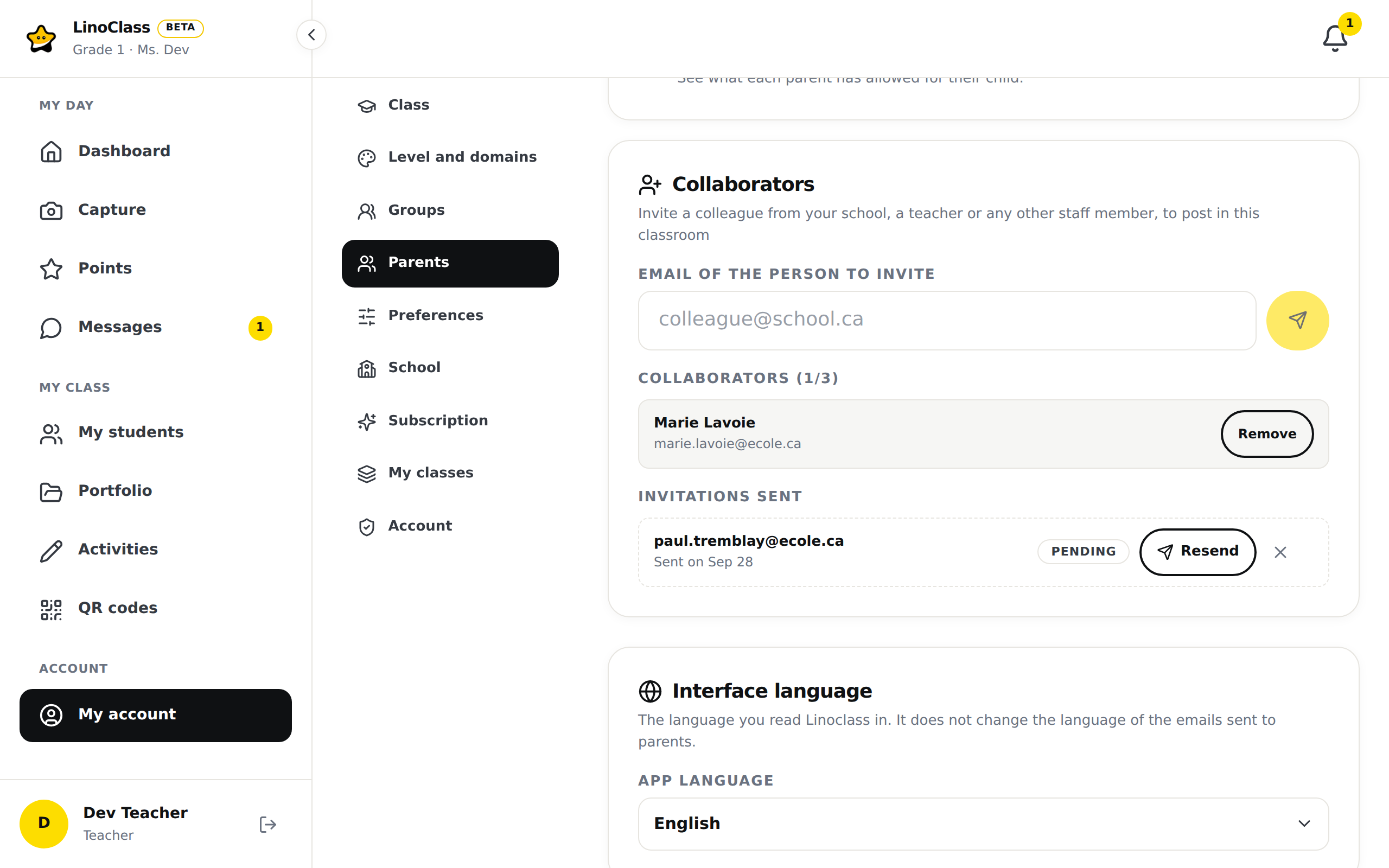
Task: Open Capture from the sidebar
Action: (156, 209)
